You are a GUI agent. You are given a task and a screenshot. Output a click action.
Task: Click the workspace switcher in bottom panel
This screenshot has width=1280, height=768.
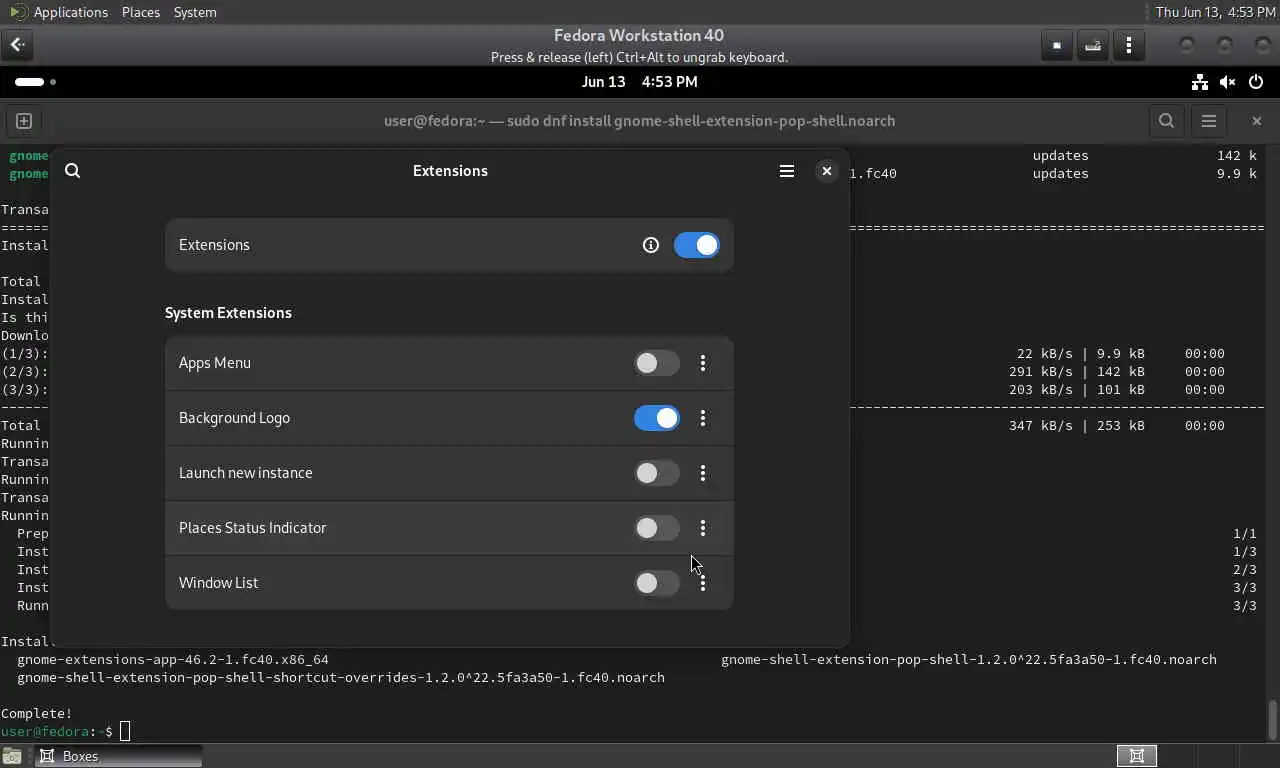click(1137, 756)
